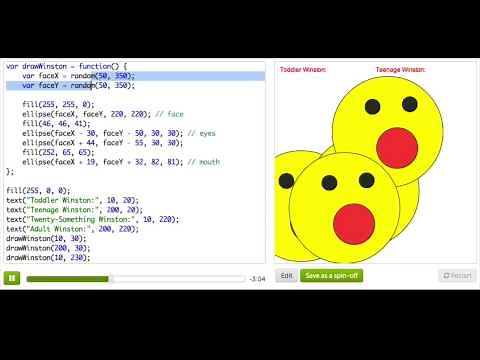480x360 pixels.
Task: Click the remaining time label -3:04
Action: coord(257,279)
